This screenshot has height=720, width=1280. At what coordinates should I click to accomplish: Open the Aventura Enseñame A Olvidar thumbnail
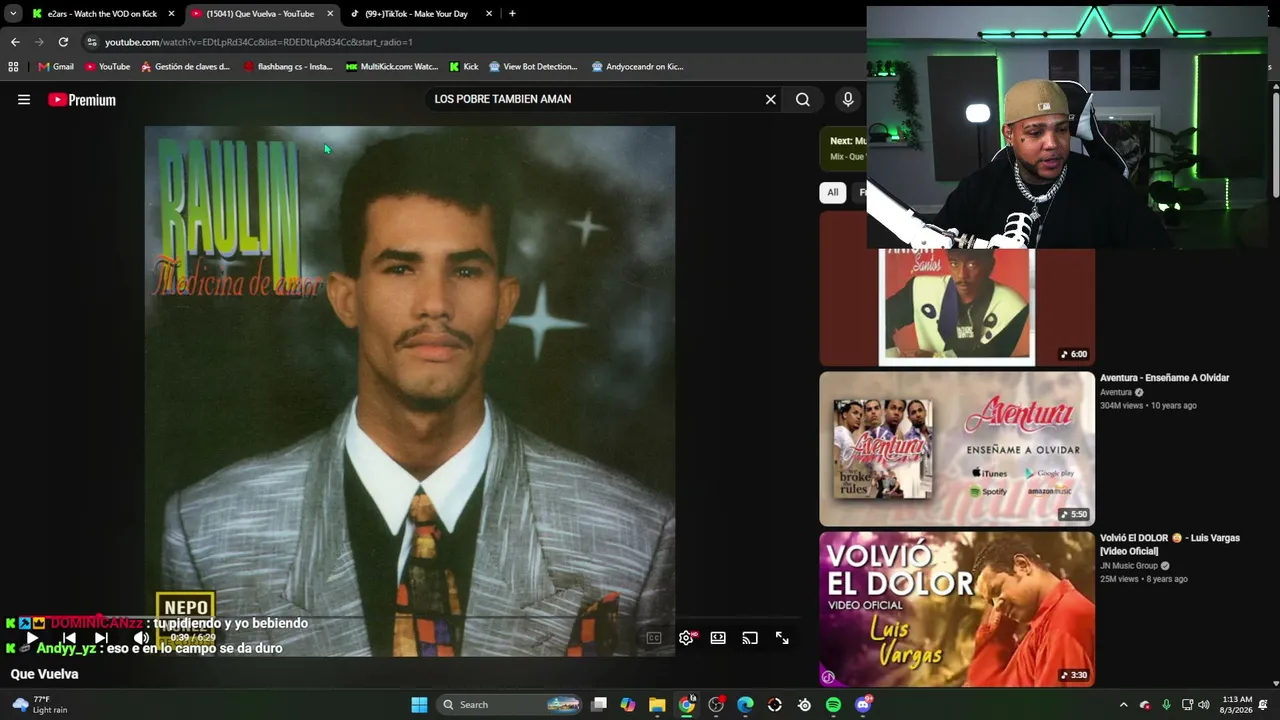pyautogui.click(x=957, y=449)
